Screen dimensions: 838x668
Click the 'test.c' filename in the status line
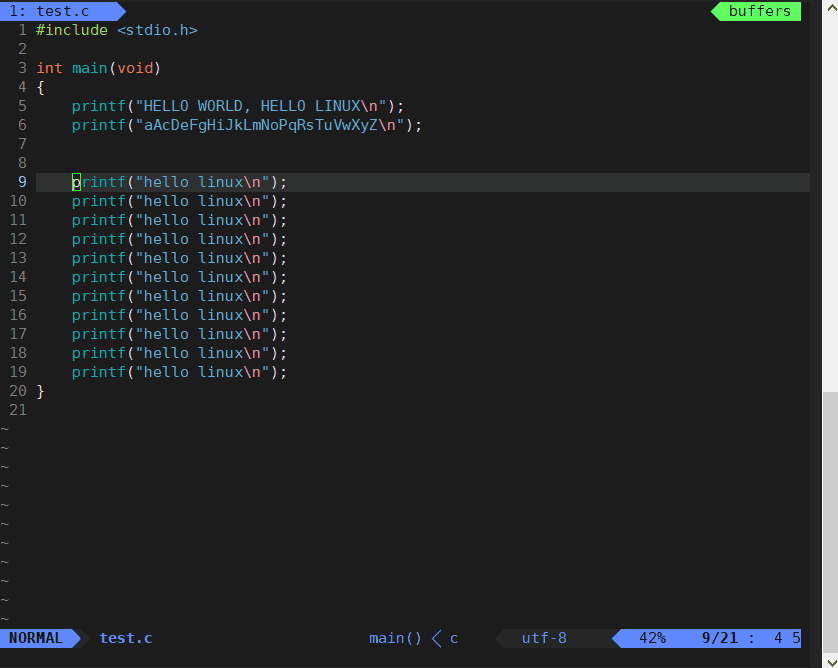click(x=126, y=638)
